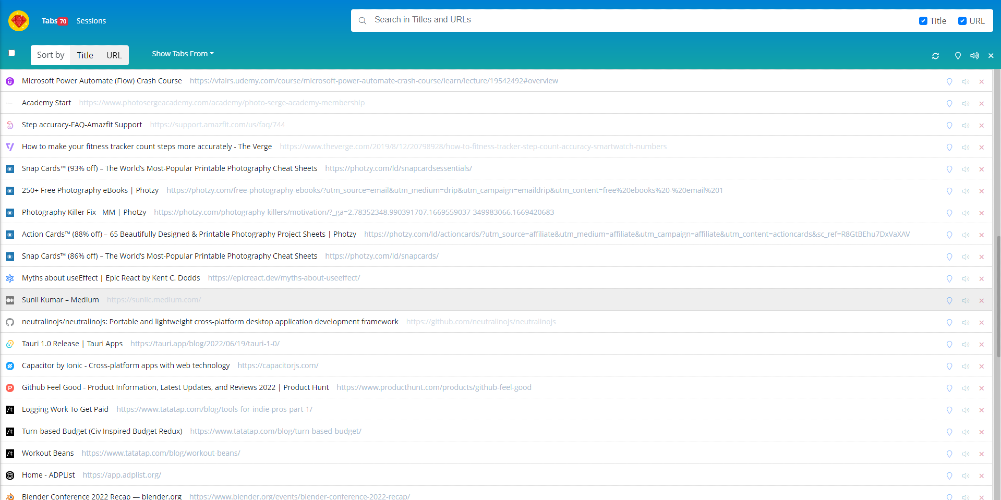Open the Step accuracy-FAQ-Amazfit Support title
This screenshot has height=500, width=1001.
pos(82,125)
